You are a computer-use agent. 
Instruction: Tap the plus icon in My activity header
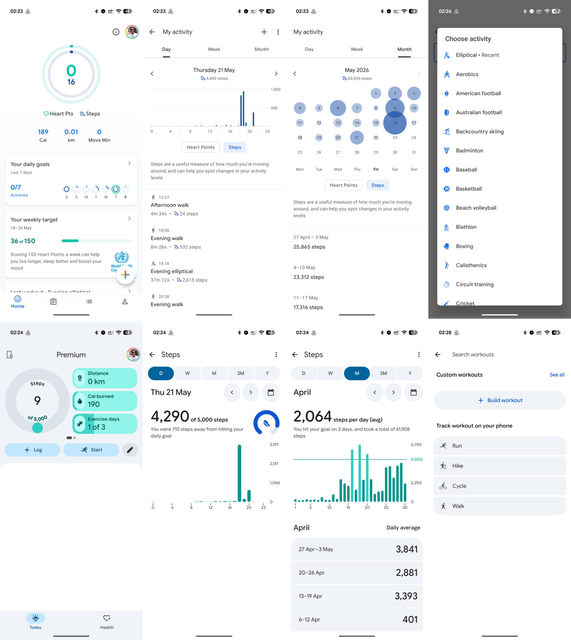click(264, 32)
